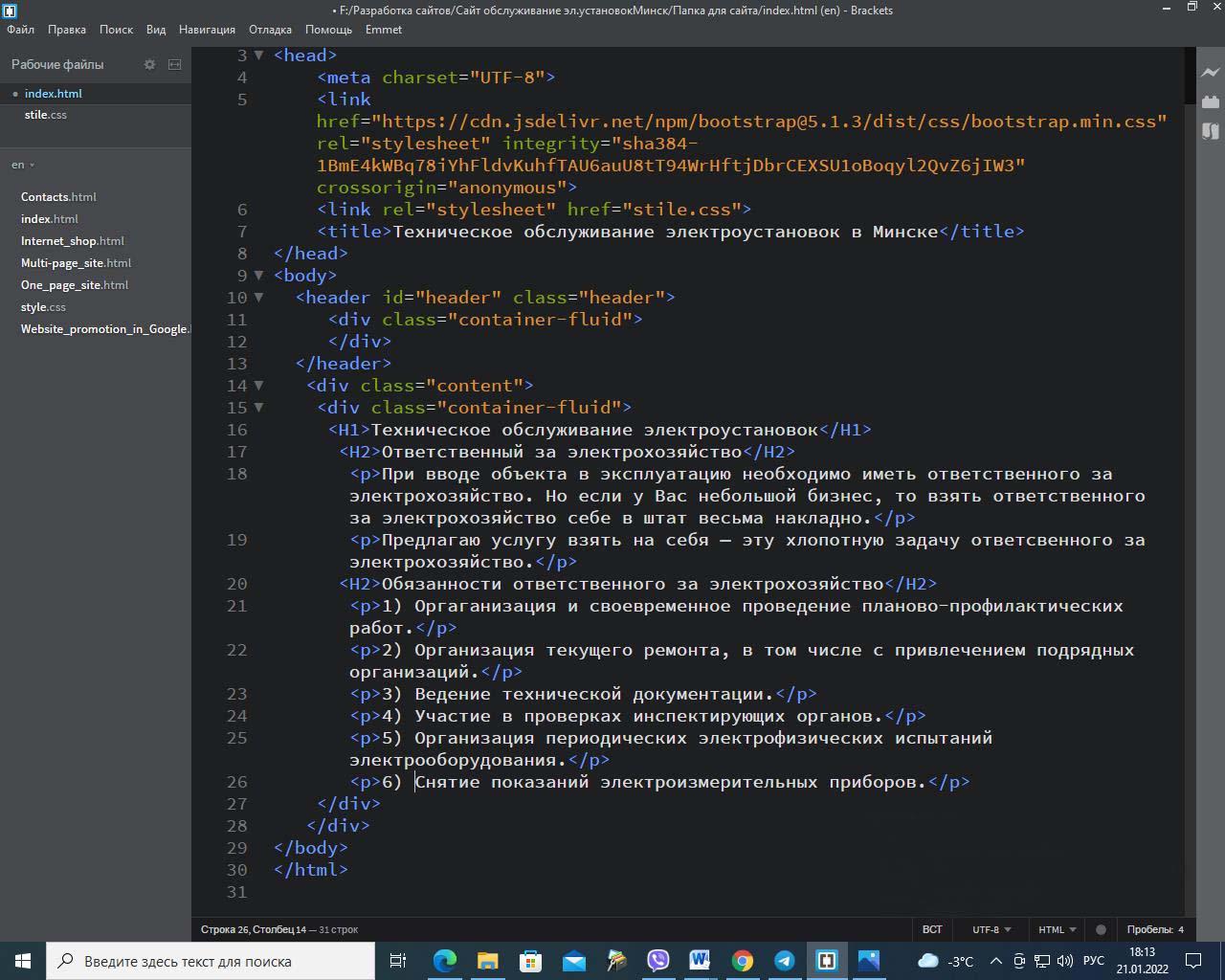Open the UTF-8 encoding dropdown
This screenshot has height=980, width=1225.
[991, 929]
